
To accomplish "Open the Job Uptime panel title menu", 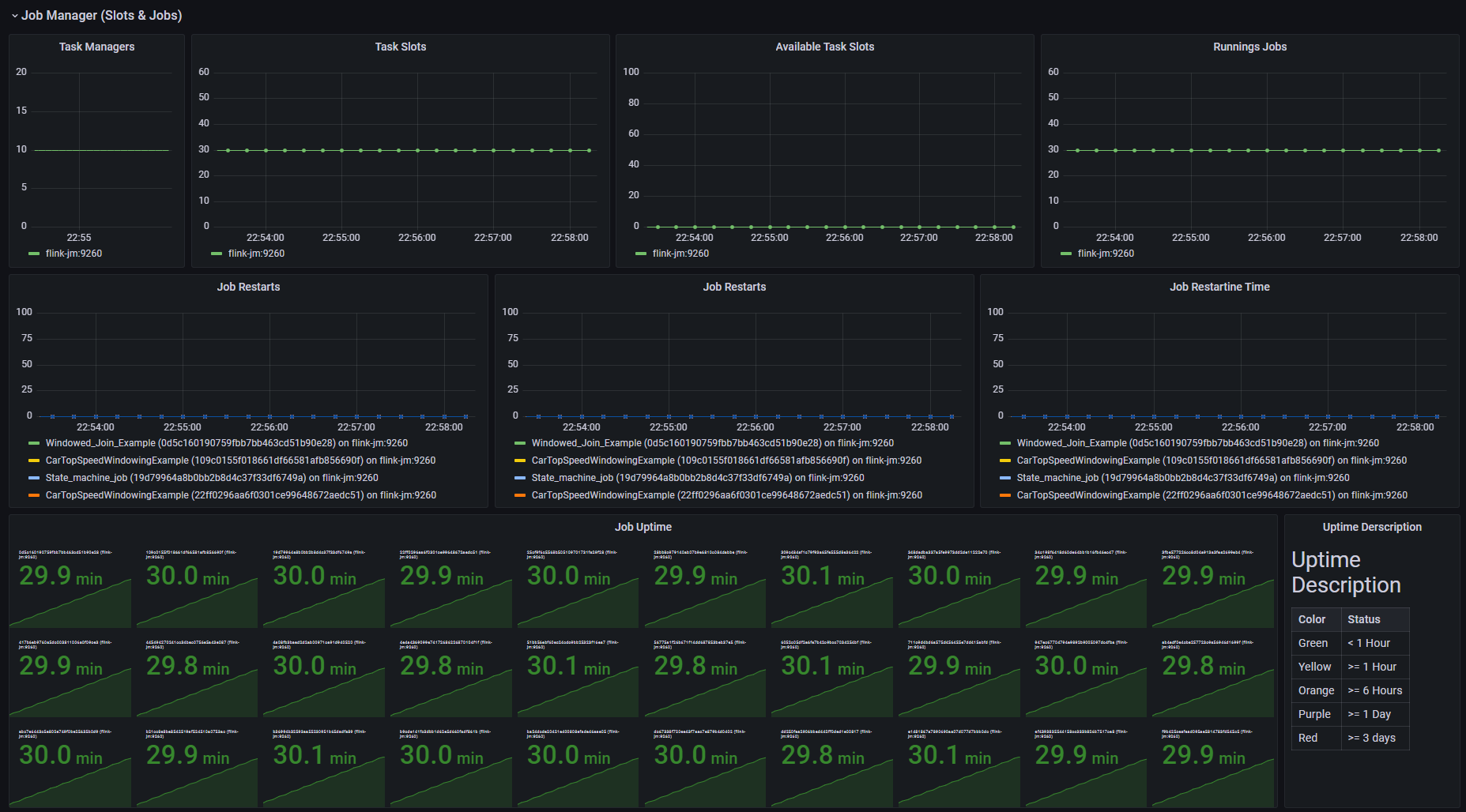I will pos(643,527).
